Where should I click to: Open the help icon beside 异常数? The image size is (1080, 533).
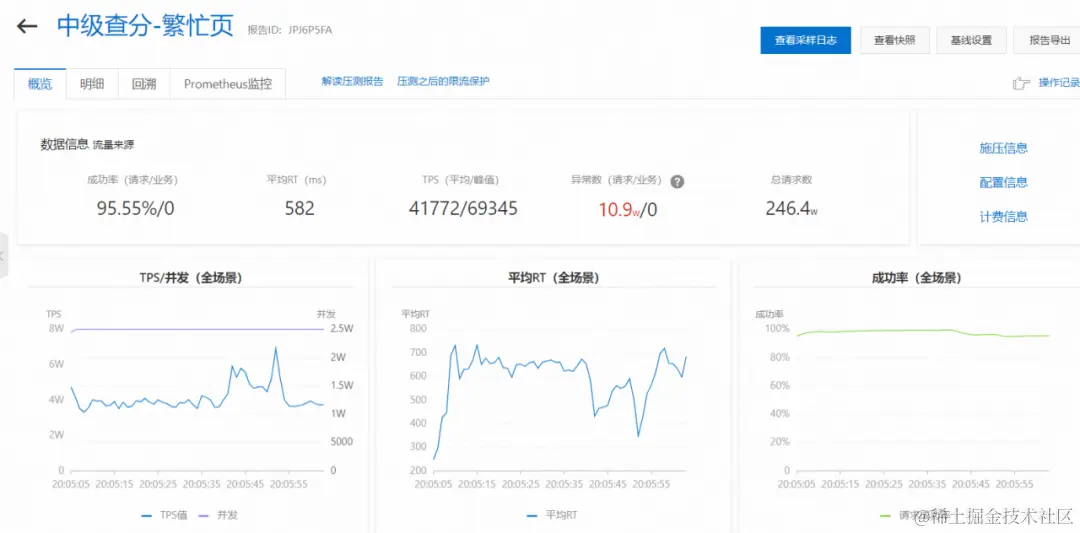pyautogui.click(x=677, y=181)
